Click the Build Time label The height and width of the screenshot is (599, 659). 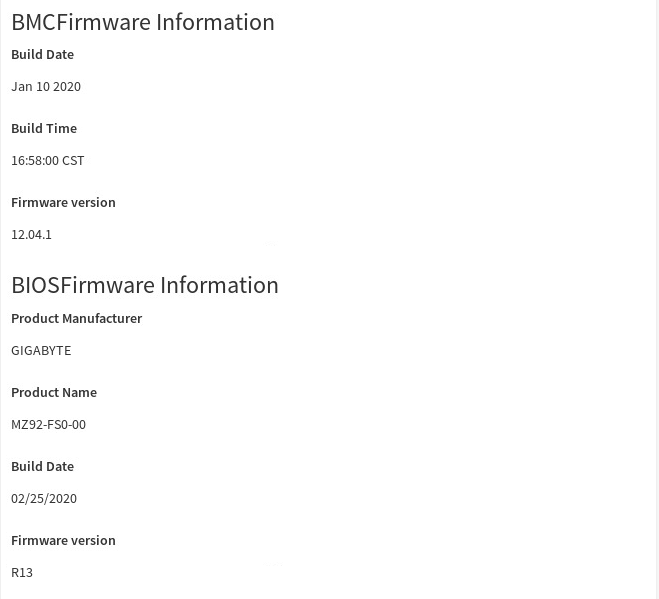[x=44, y=128]
